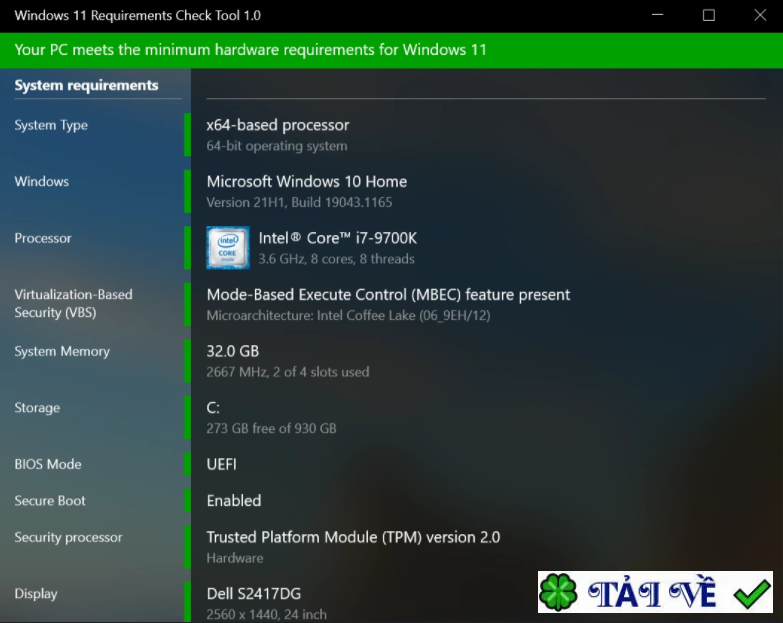Viewport: 783px width, 623px height.
Task: Click the Hardware text under TPM
Action: (235, 558)
